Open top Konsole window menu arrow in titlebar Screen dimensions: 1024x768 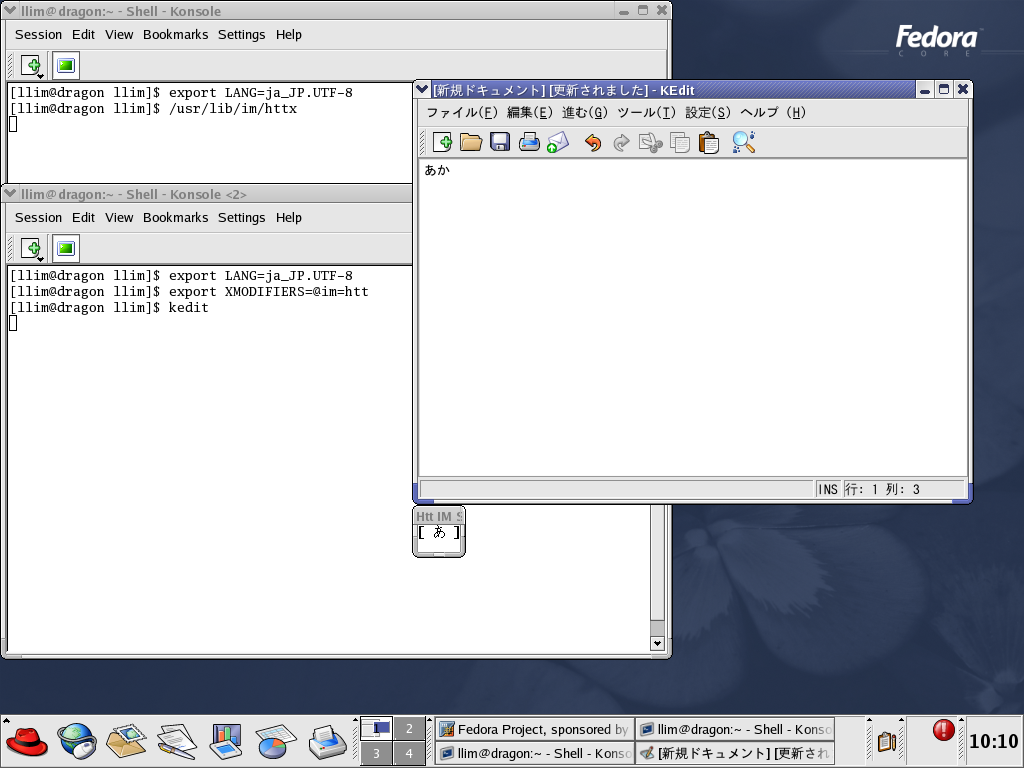(x=10, y=10)
